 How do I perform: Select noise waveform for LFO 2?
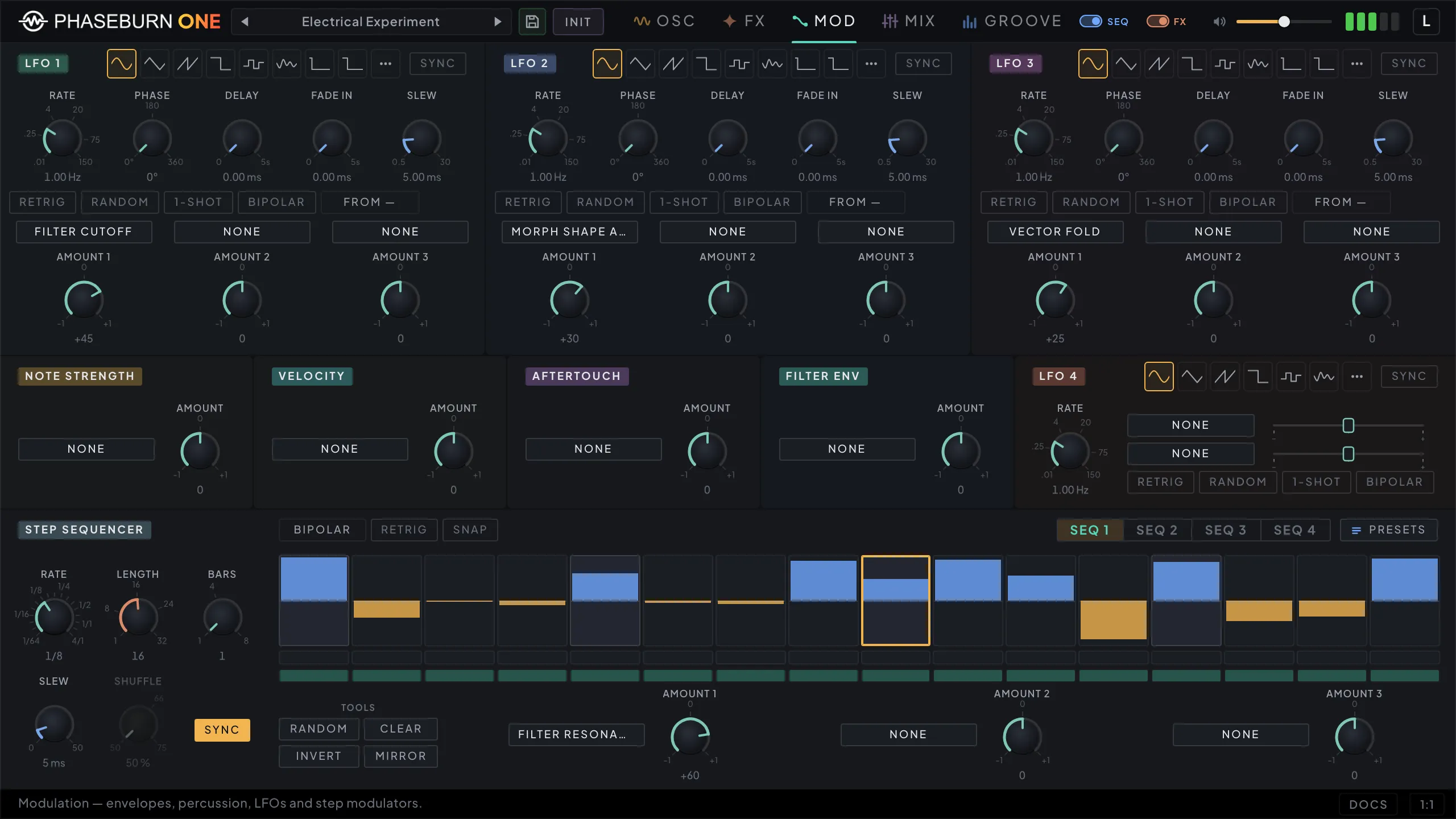pyautogui.click(x=772, y=64)
